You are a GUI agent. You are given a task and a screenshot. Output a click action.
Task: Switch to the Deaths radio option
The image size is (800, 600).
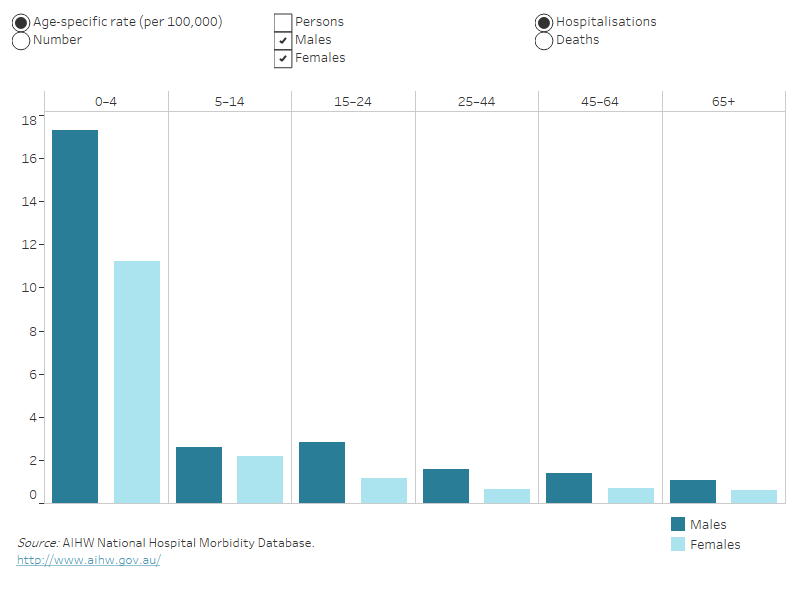click(544, 40)
